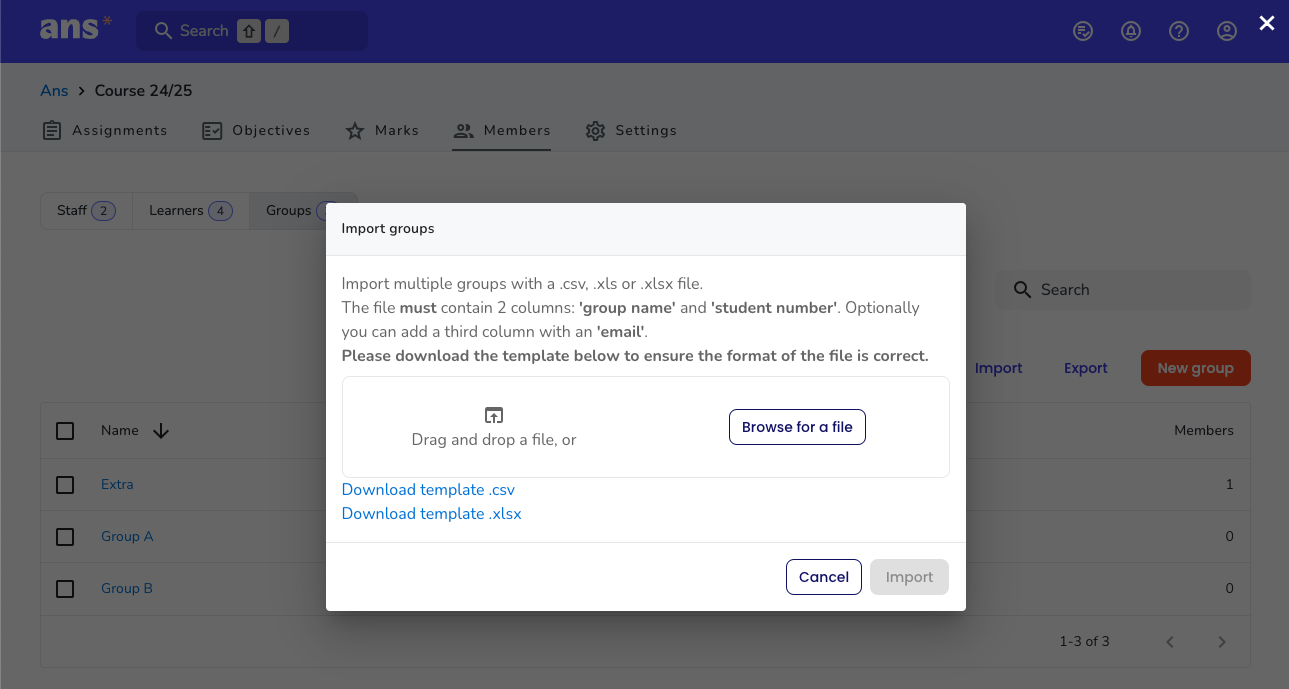Image resolution: width=1289 pixels, height=689 pixels.
Task: Download template .csv link
Action: (428, 490)
